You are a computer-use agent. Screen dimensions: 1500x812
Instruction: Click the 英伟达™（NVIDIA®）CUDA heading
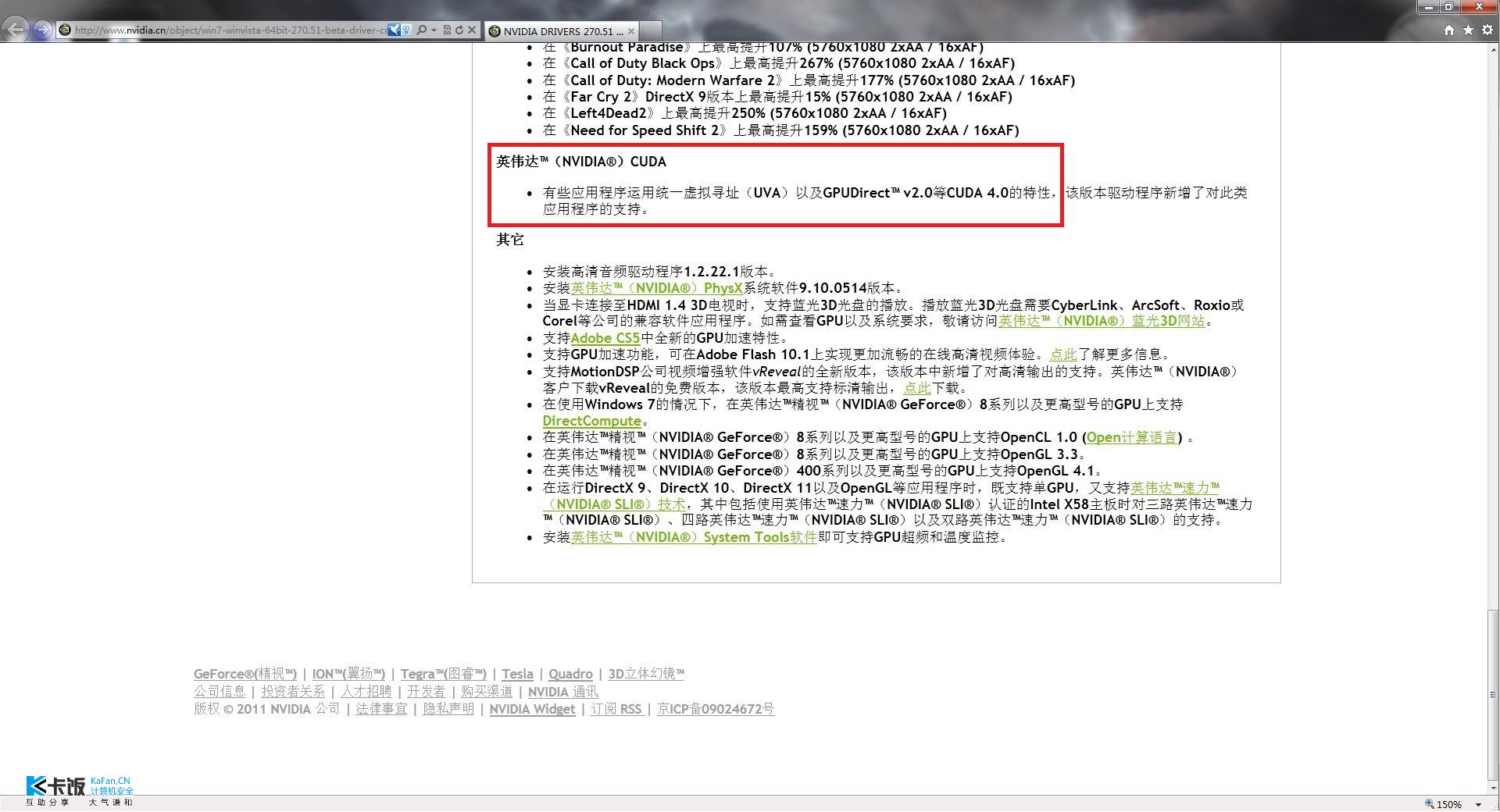[581, 162]
